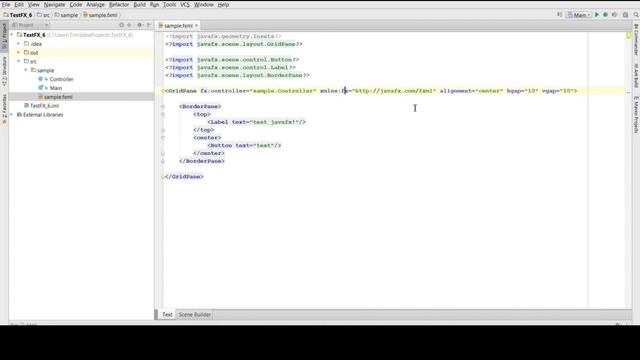This screenshot has height=360, width=640.
Task: Toggle the Favorites tool window side tab
Action: [x=4, y=108]
